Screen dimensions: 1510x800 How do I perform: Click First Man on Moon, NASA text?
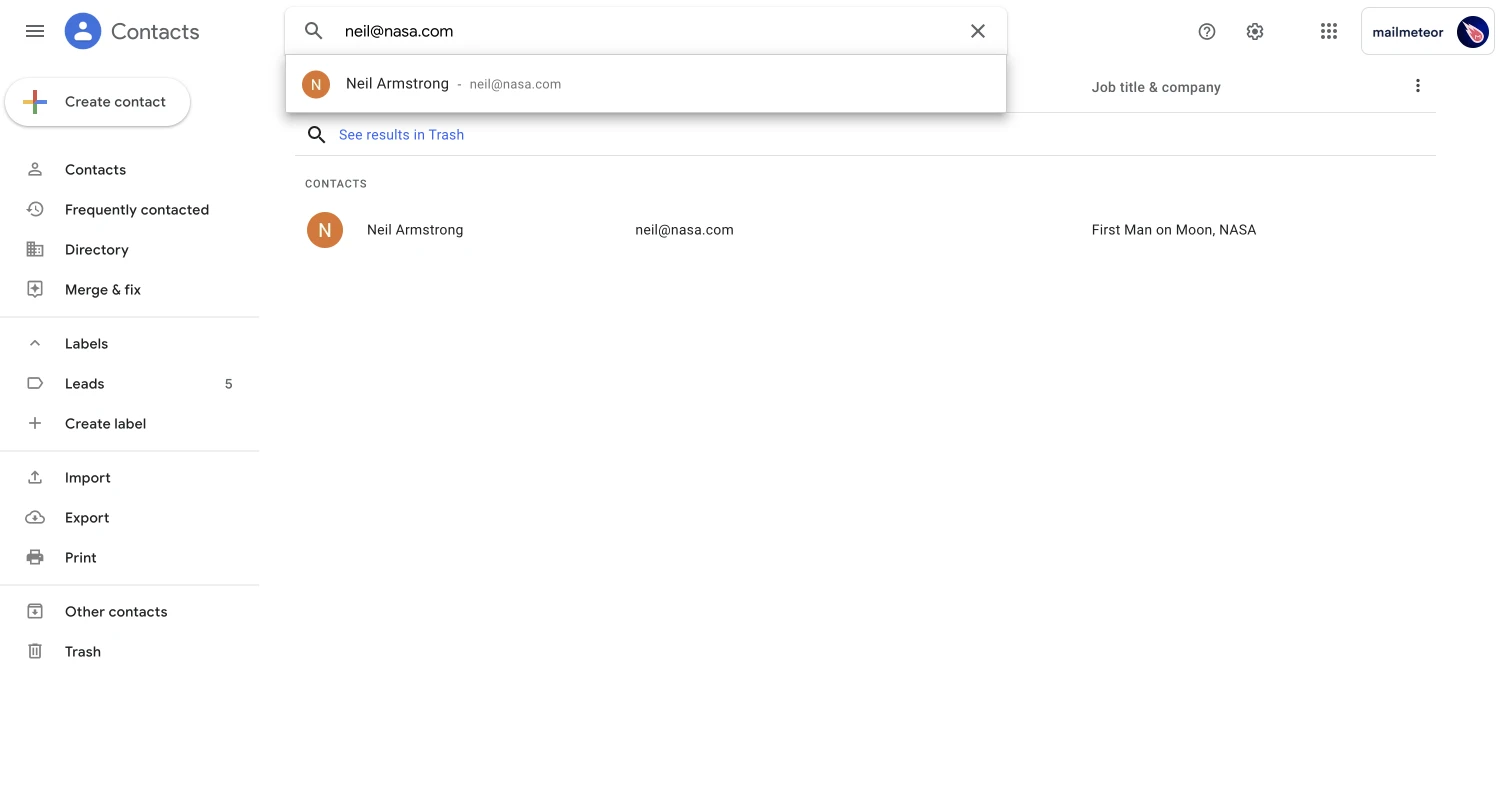pyautogui.click(x=1174, y=230)
